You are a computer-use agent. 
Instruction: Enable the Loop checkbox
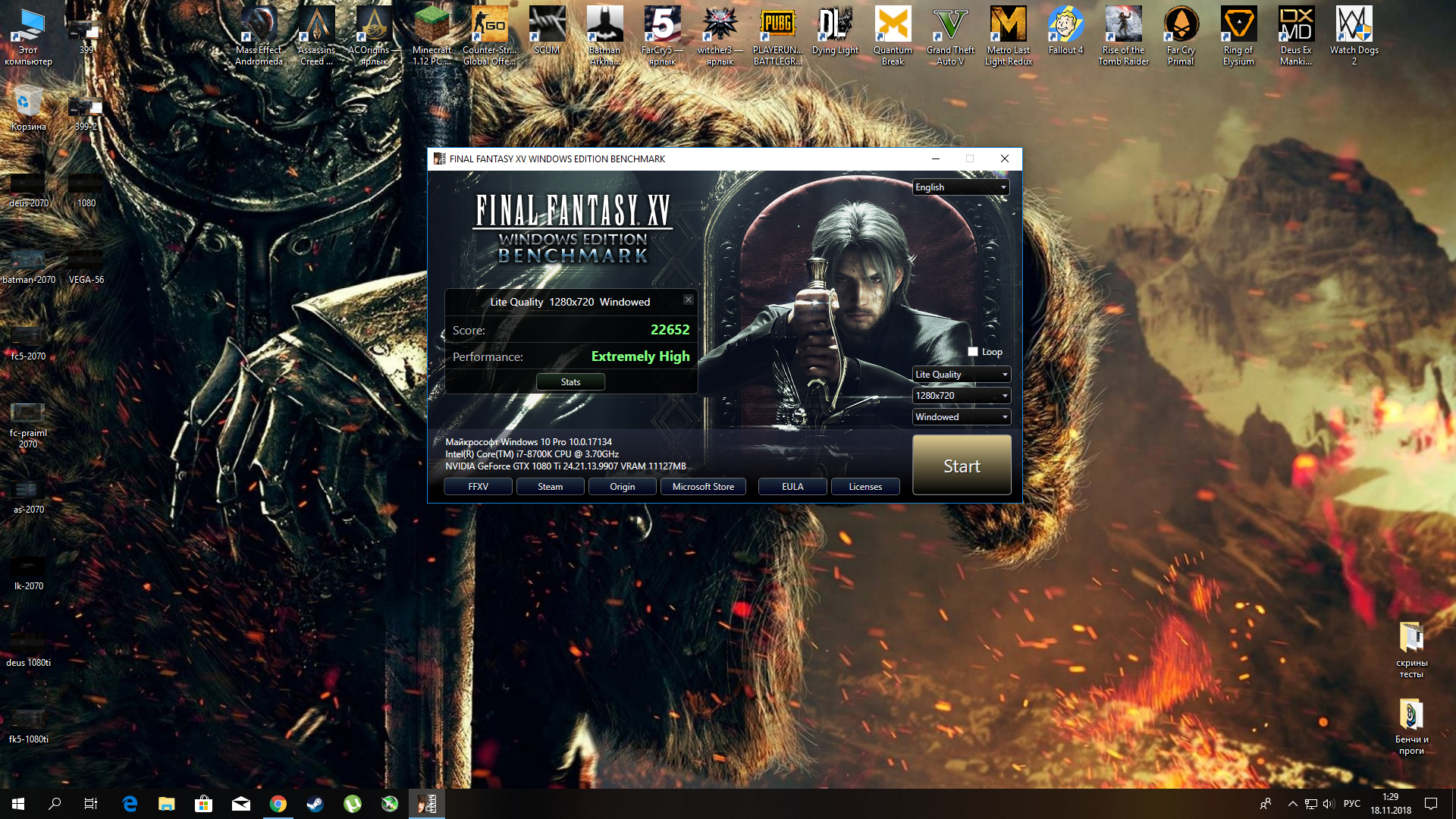click(x=973, y=352)
